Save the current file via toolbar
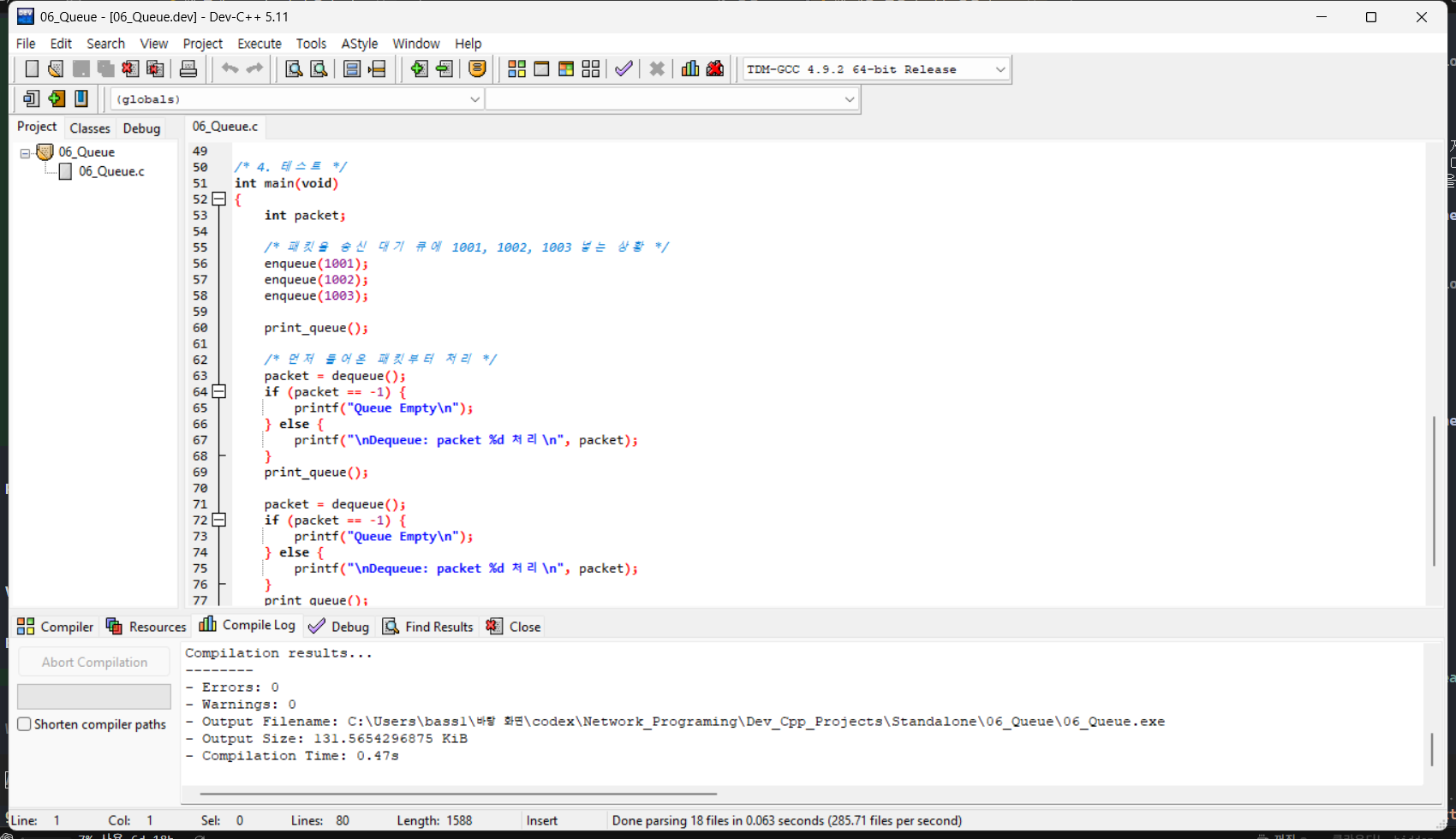The height and width of the screenshot is (839, 1456). 81,69
